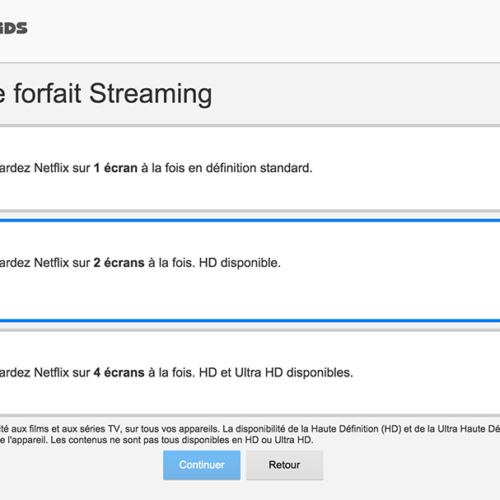Image resolution: width=500 pixels, height=500 pixels.
Task: Click the HD availability disclaimer paragraph
Action: (250, 434)
